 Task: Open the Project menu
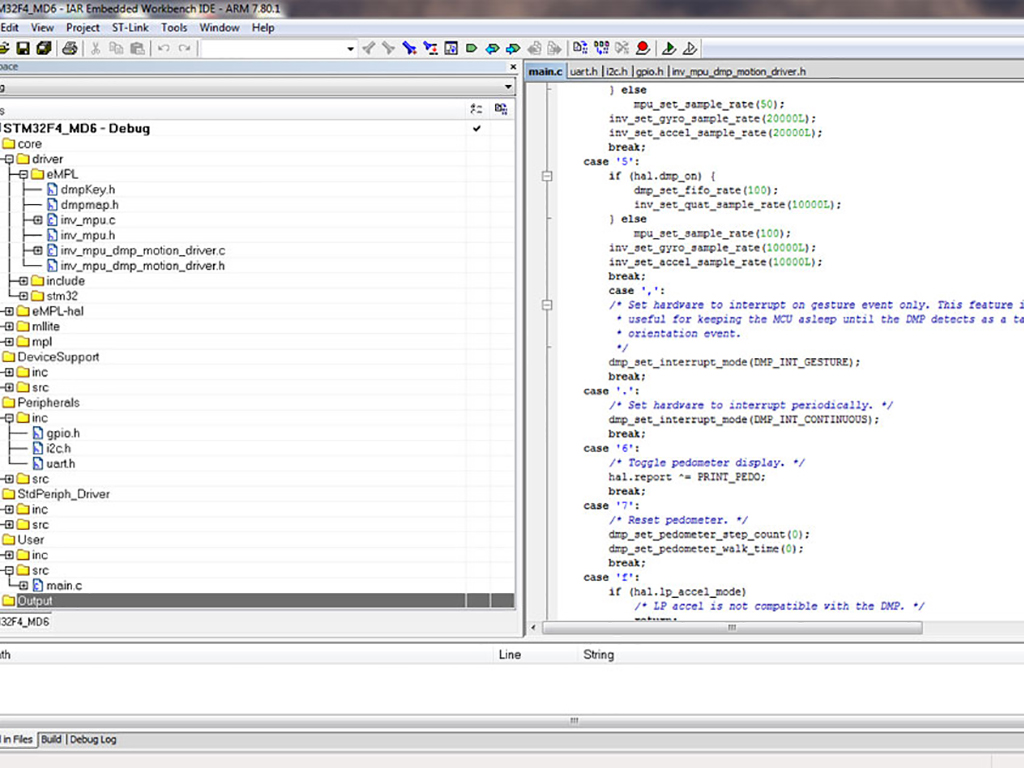tap(83, 28)
